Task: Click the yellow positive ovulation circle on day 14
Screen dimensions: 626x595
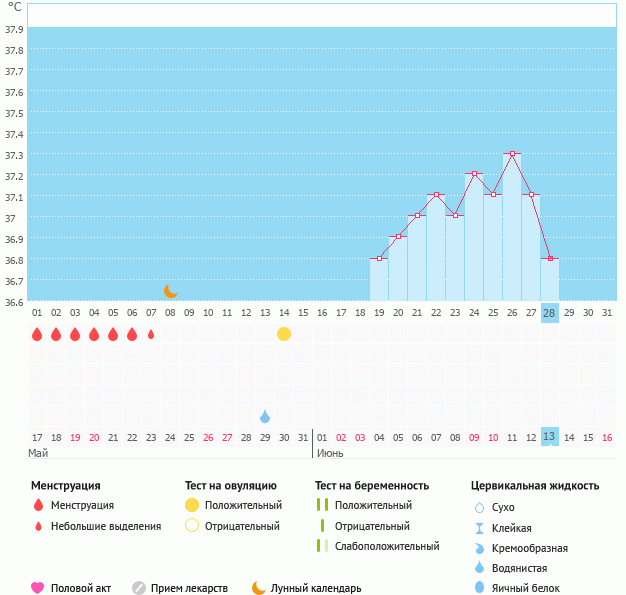Action: tap(284, 334)
